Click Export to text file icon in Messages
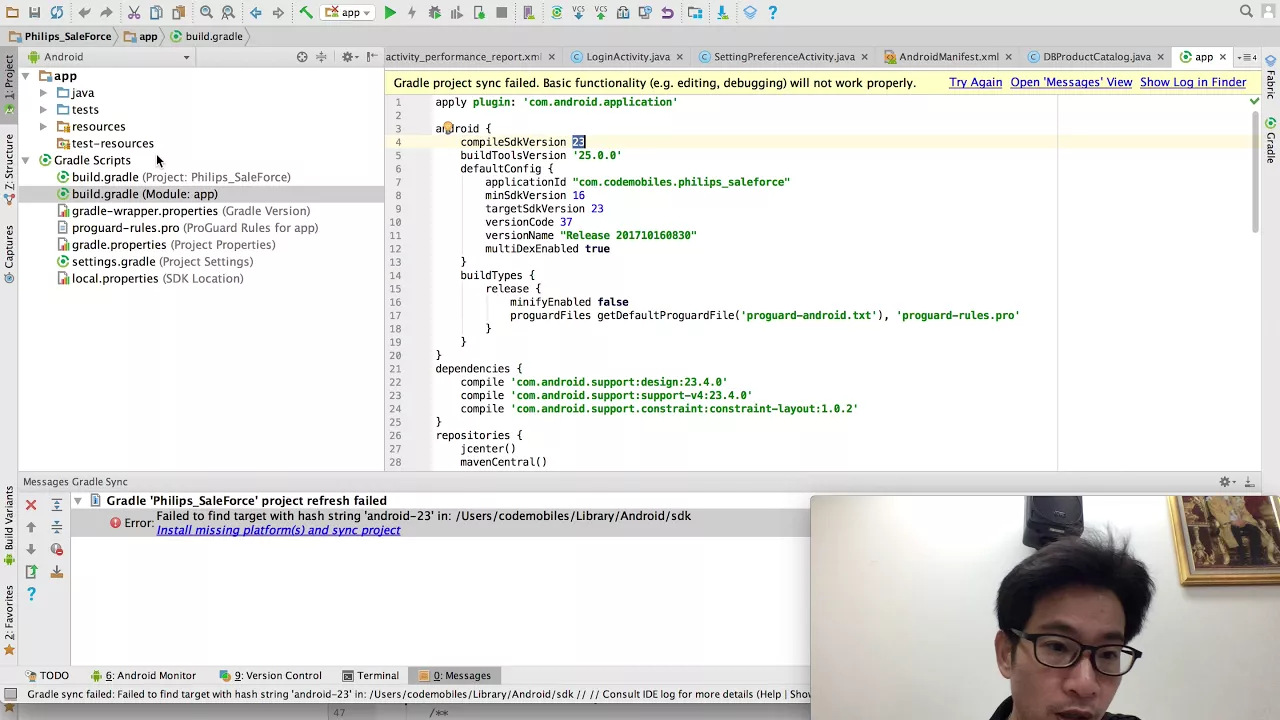 coord(31,572)
